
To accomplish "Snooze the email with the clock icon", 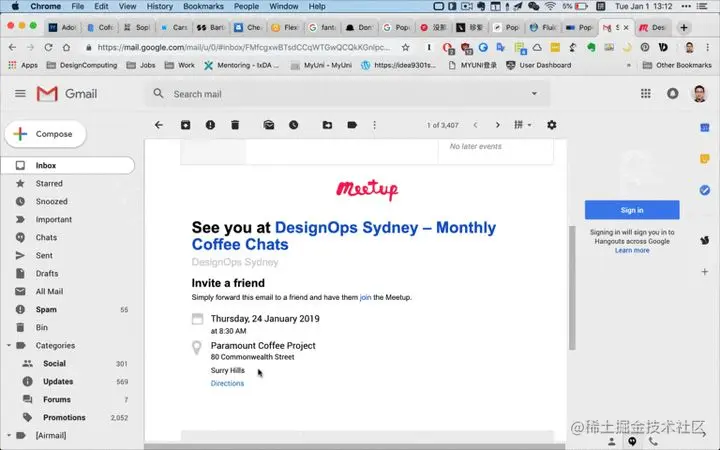I will click(x=294, y=125).
